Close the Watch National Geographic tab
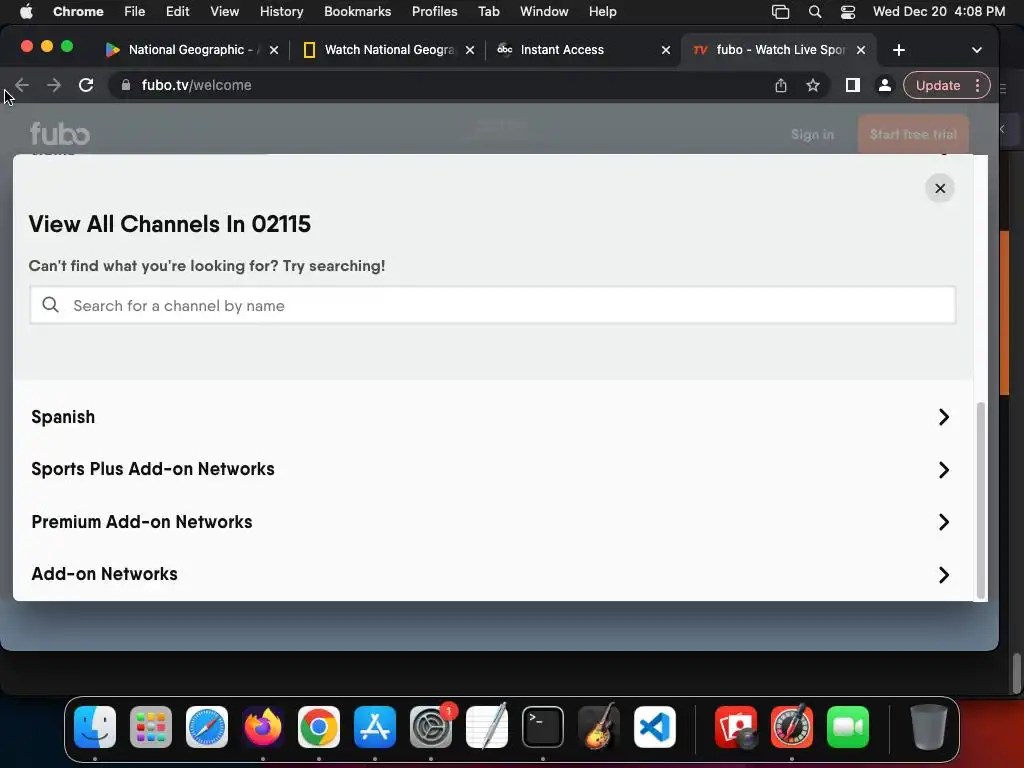This screenshot has width=1024, height=768. [x=470, y=50]
